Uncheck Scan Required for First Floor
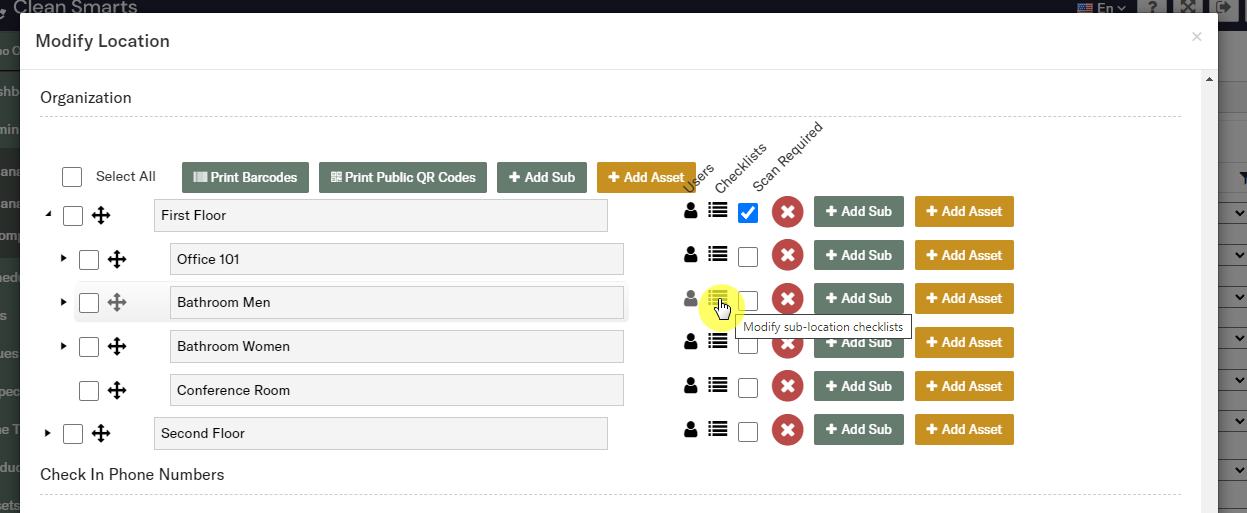This screenshot has height=513, width=1247. tap(748, 213)
